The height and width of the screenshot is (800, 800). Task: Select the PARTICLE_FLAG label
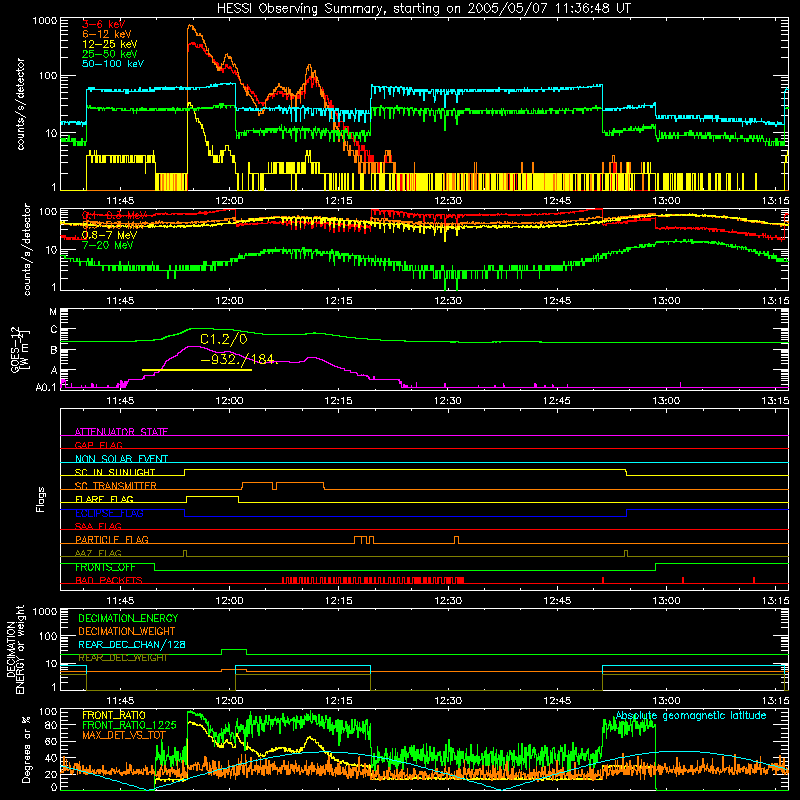click(x=112, y=540)
